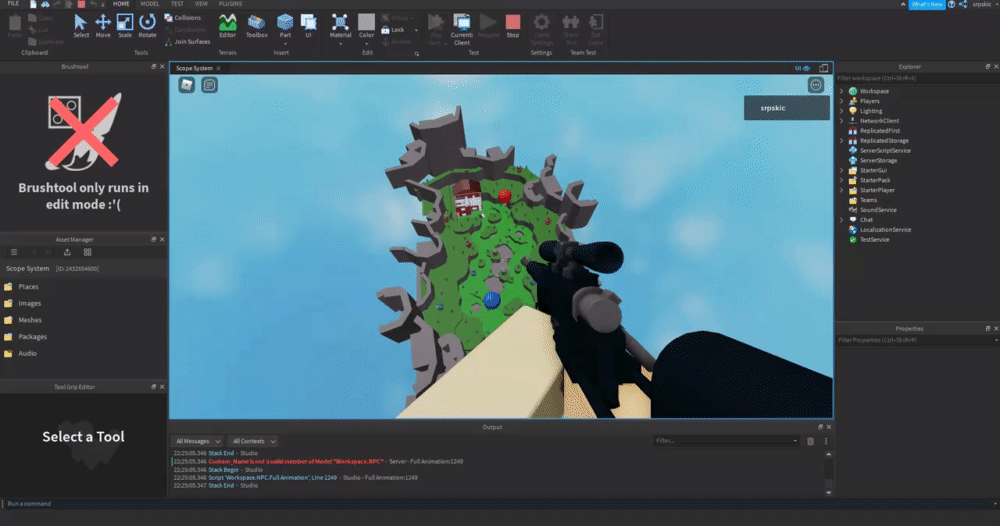Open the chat icon in viewport

[x=209, y=85]
